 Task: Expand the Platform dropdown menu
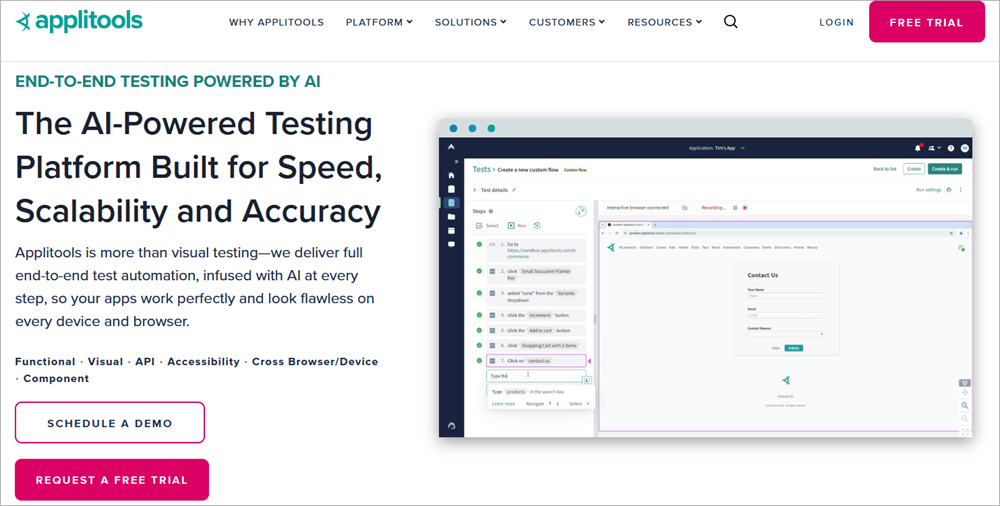[x=379, y=22]
